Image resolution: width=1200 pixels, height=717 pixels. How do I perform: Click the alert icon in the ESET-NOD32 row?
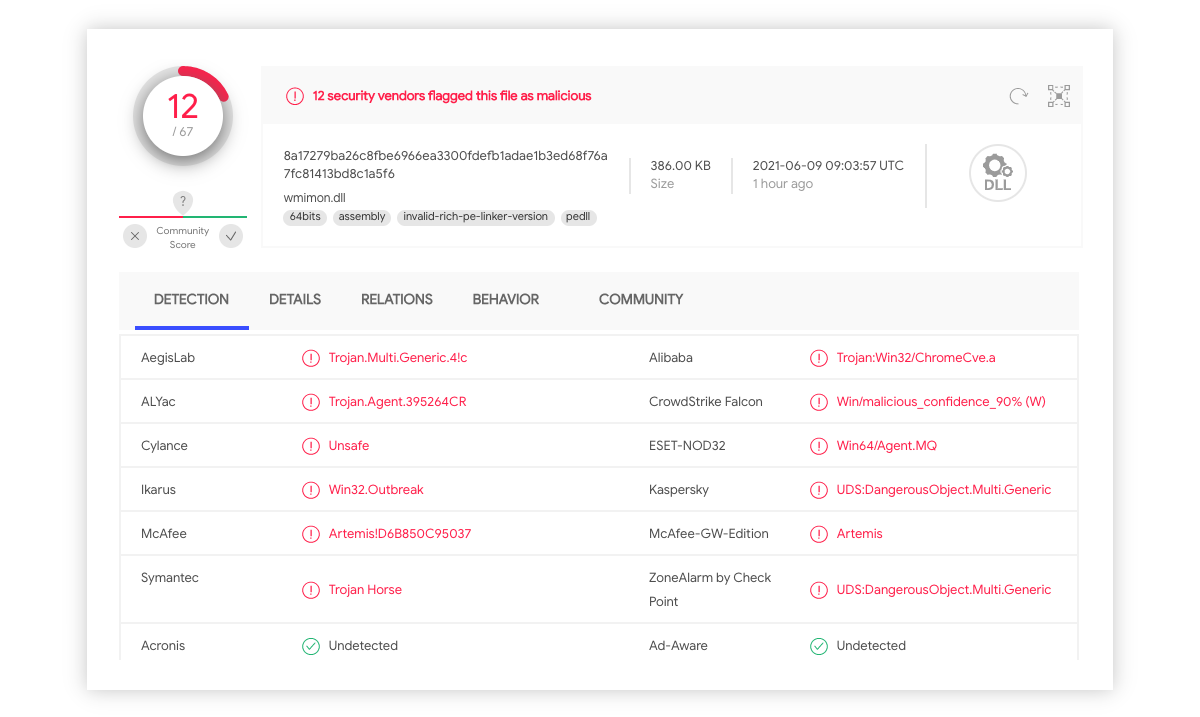tap(819, 446)
